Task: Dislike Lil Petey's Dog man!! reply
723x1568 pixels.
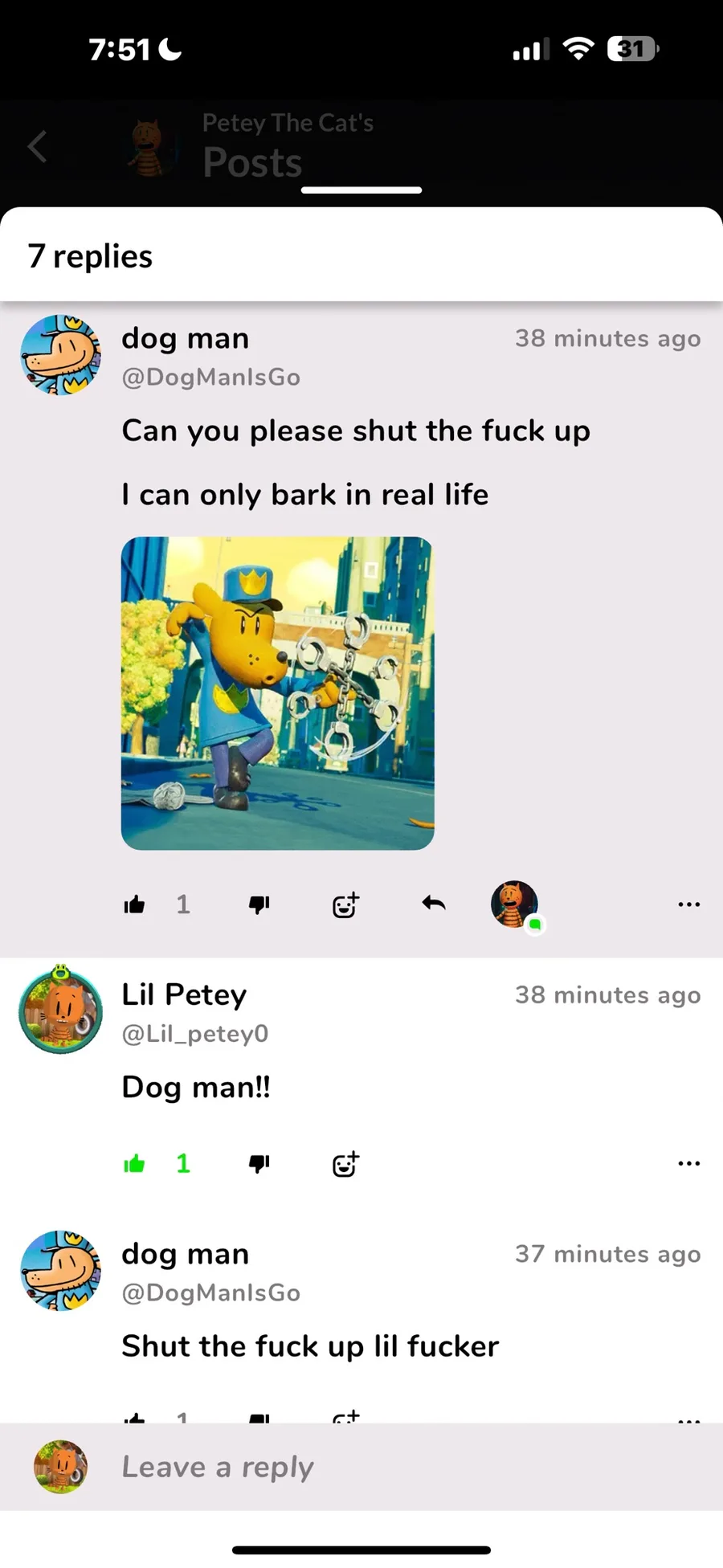Action: (259, 1164)
